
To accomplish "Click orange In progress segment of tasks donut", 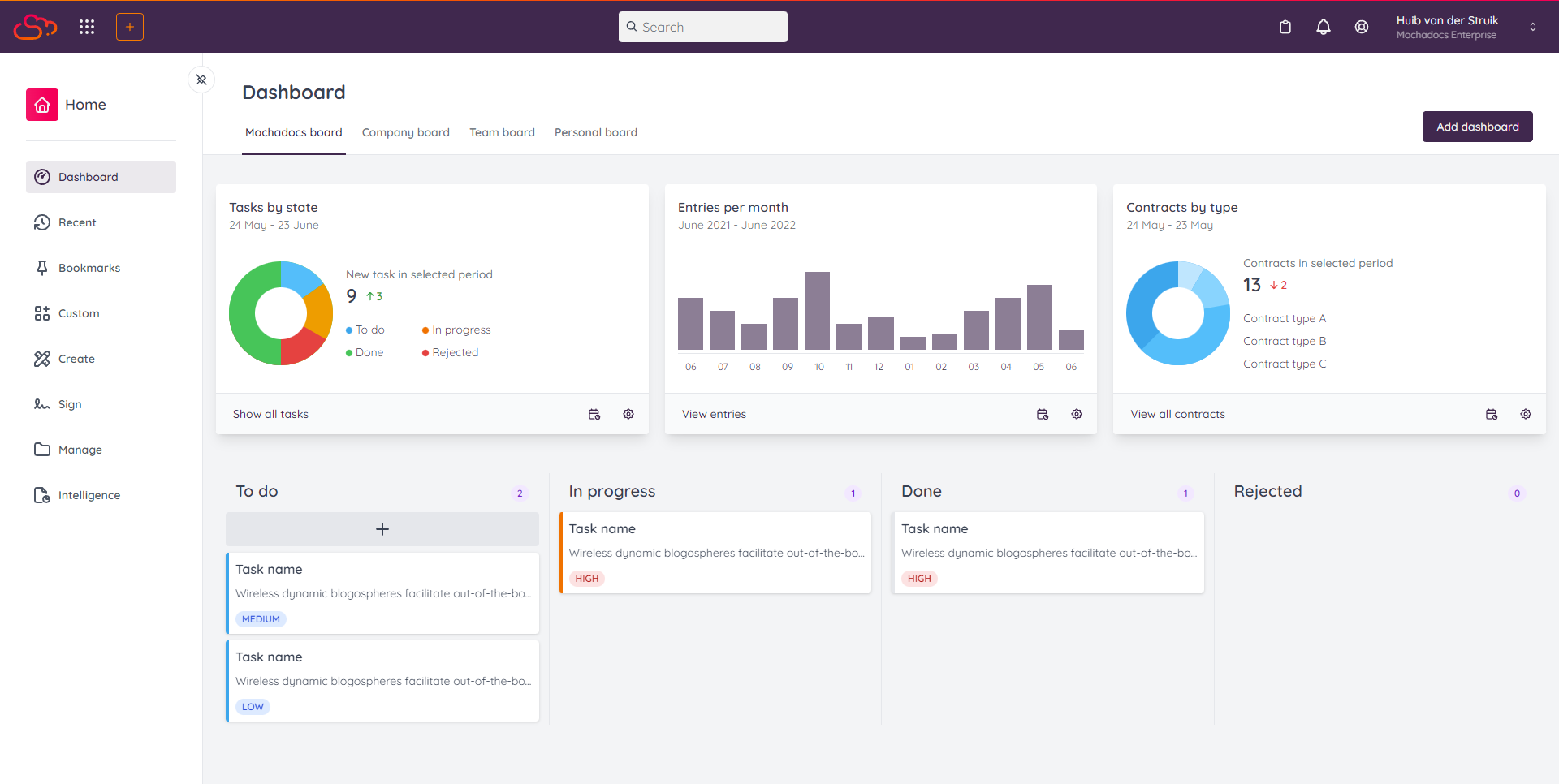I will 319,312.
